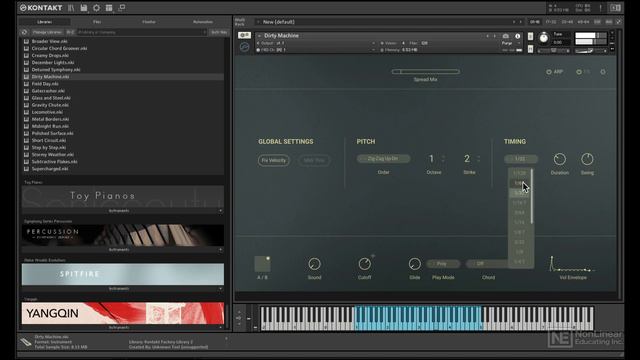
Task: Click the Tune knob
Action: point(544,38)
